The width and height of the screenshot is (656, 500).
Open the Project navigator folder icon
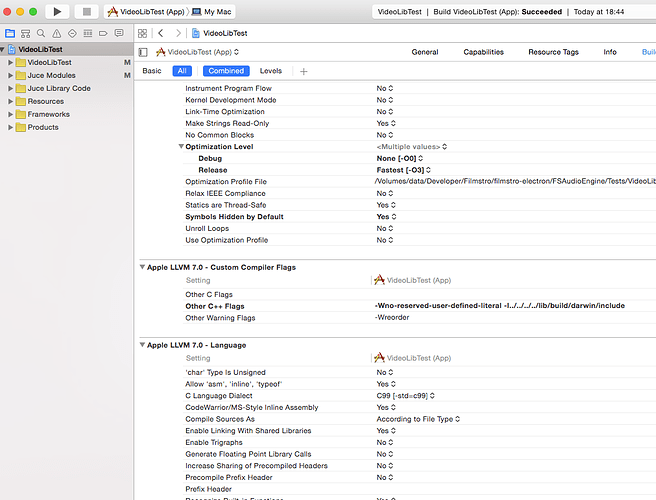pos(10,33)
